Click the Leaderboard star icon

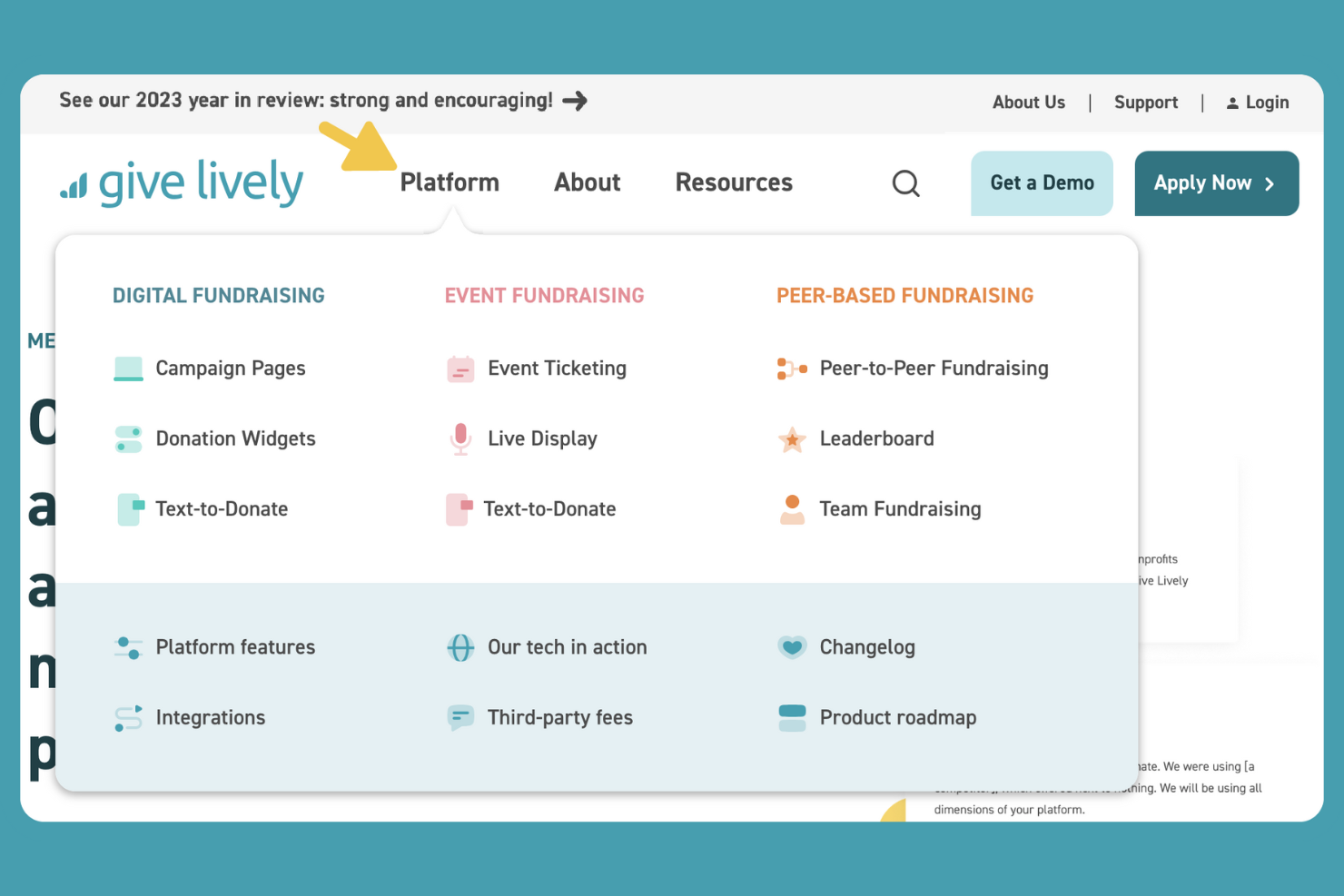(x=792, y=438)
